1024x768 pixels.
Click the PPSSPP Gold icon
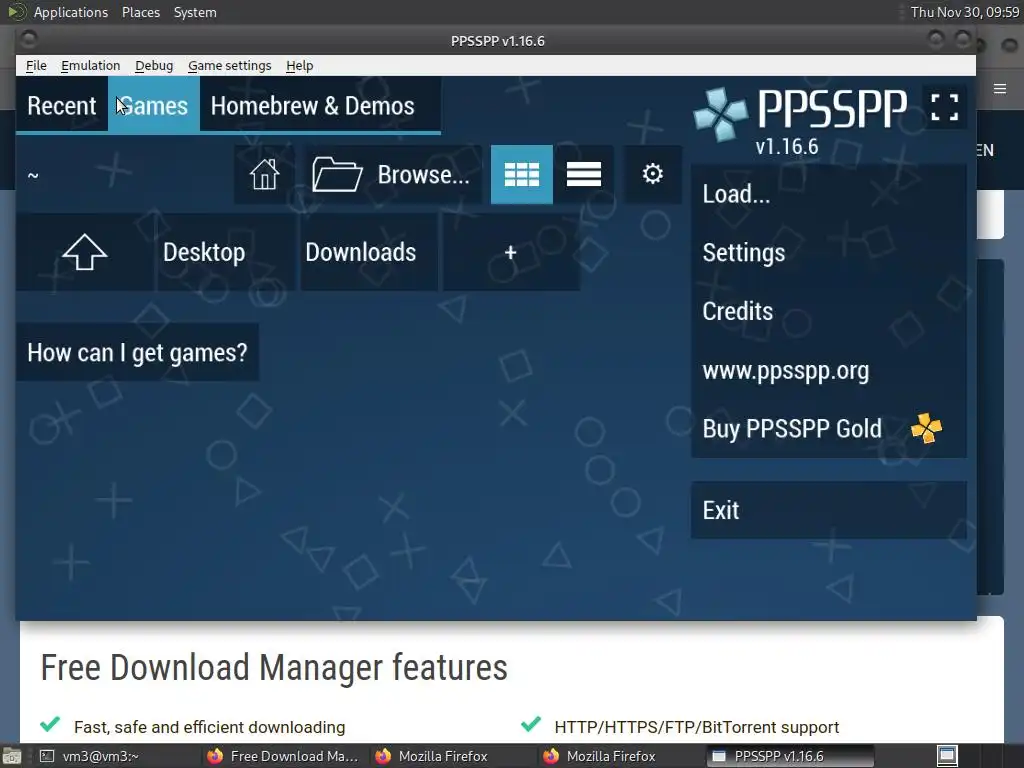pos(927,428)
